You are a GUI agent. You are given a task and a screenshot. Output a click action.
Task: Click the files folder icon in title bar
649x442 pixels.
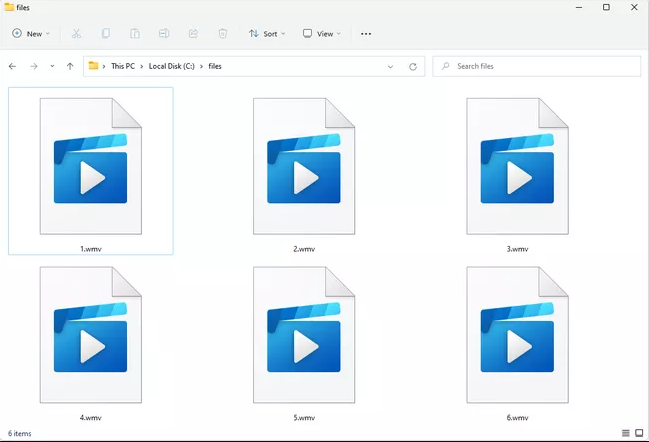(x=9, y=7)
